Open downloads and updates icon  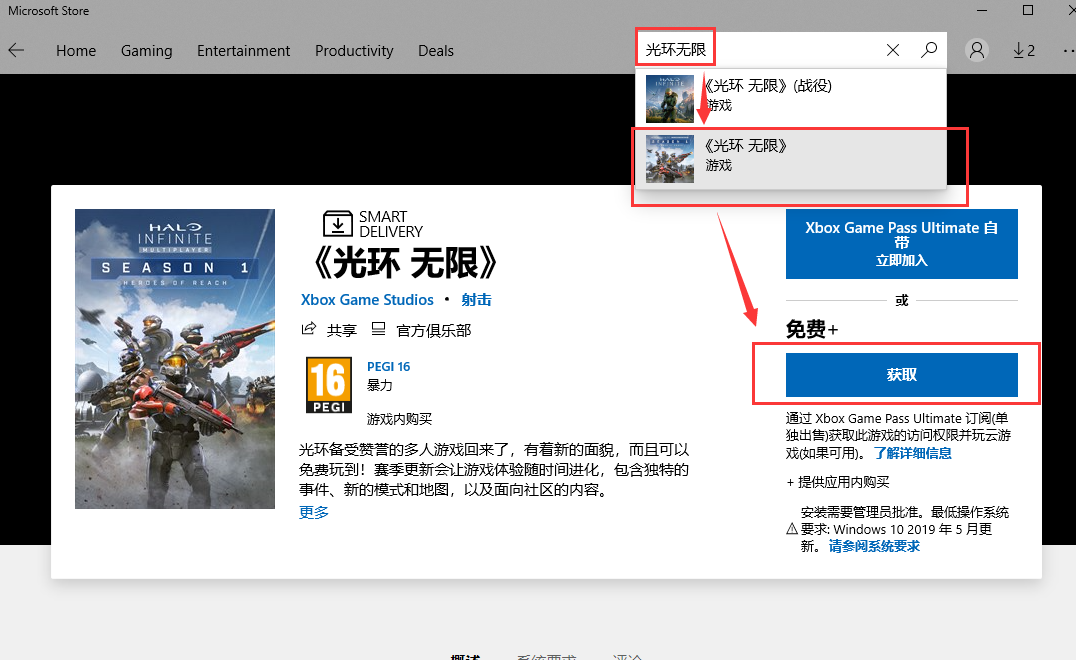click(x=1024, y=50)
